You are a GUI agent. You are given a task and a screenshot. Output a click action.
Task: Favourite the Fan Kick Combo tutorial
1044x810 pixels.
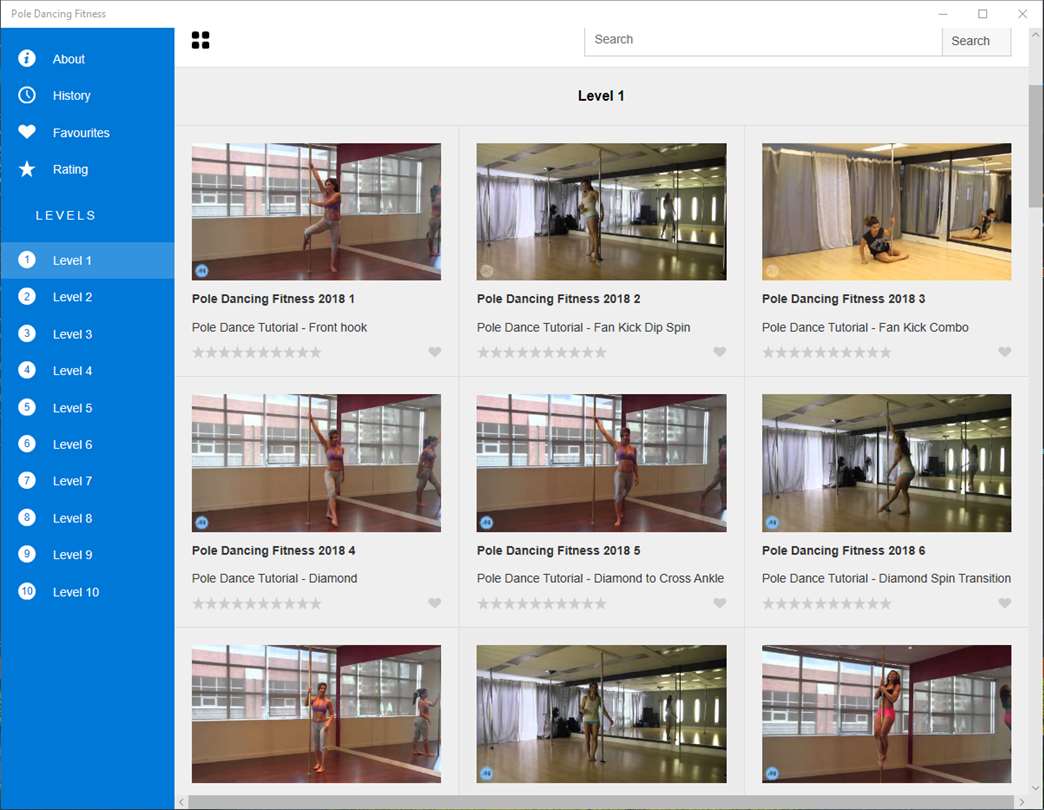click(x=1005, y=352)
